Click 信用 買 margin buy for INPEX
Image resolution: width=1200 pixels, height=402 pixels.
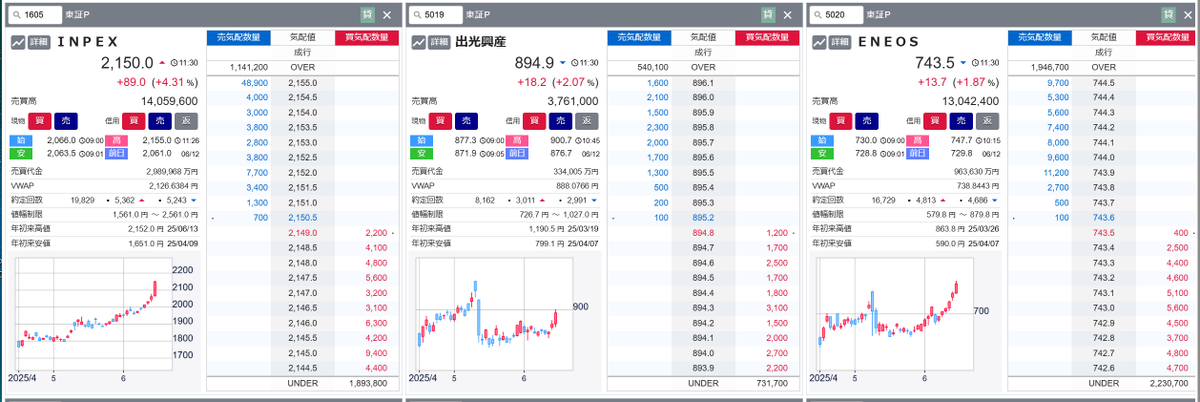pyautogui.click(x=132, y=120)
